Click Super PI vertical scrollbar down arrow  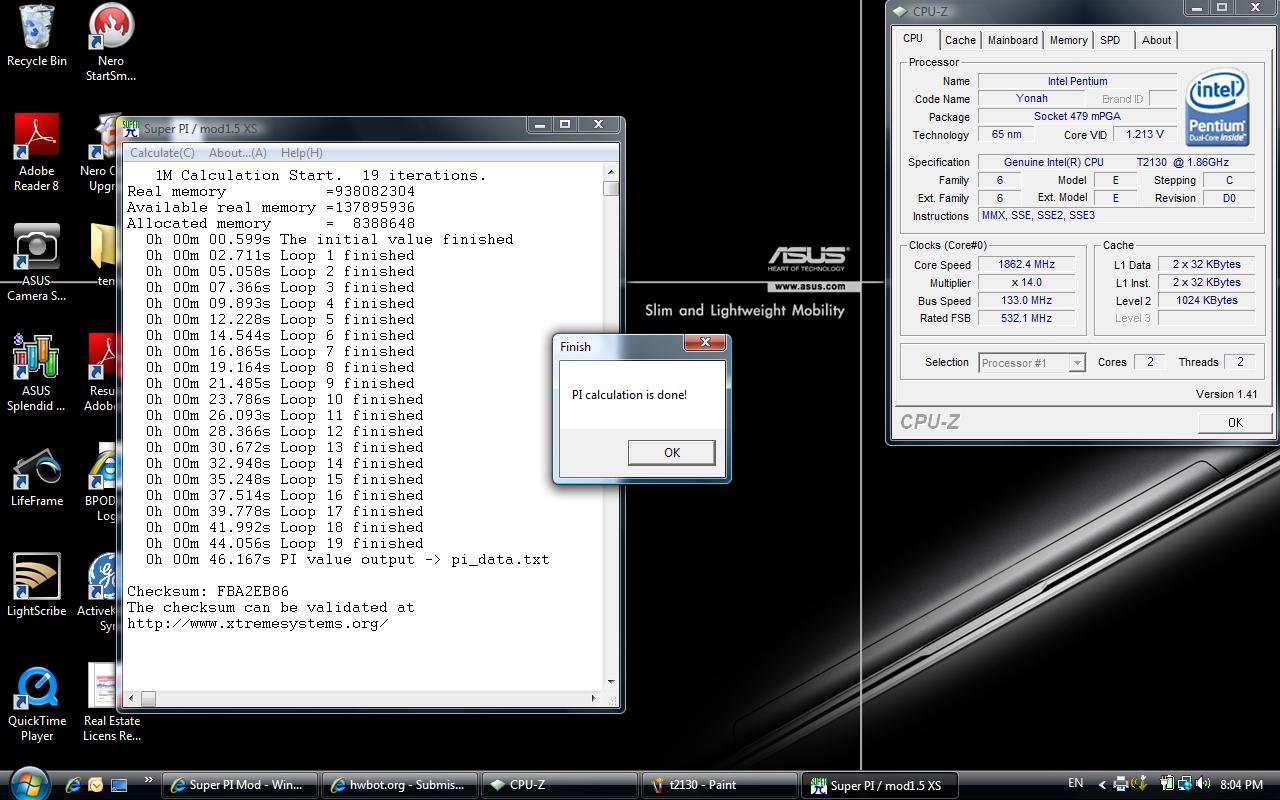(x=611, y=682)
